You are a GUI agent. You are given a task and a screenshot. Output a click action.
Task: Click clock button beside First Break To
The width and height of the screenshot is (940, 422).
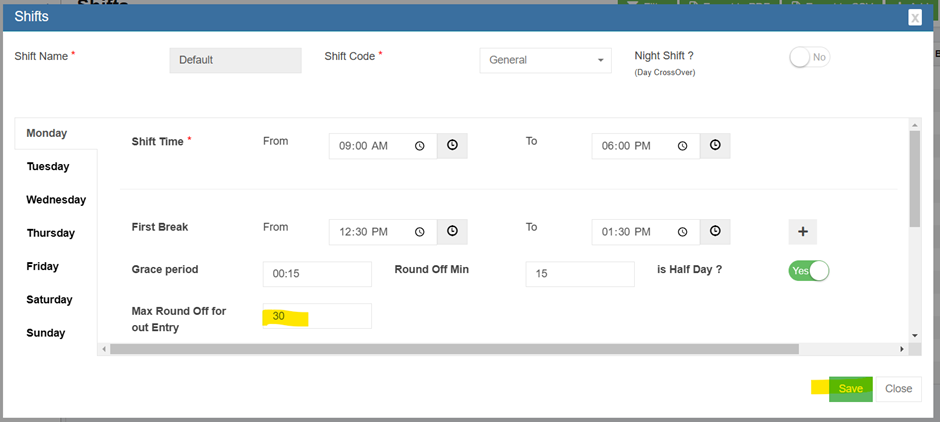pyautogui.click(x=715, y=232)
